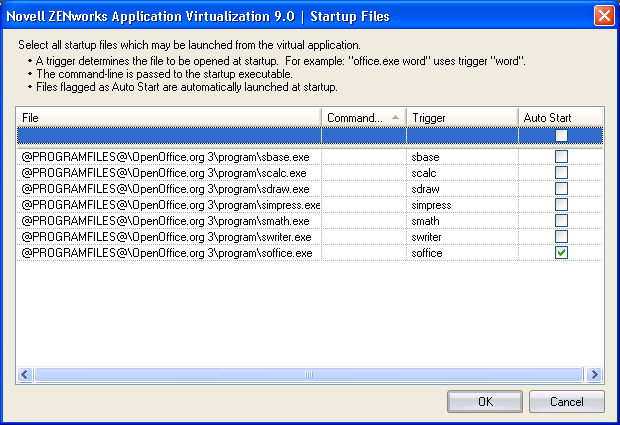Enable Auto Start for sbase.exe
620x425 pixels.
(561, 157)
